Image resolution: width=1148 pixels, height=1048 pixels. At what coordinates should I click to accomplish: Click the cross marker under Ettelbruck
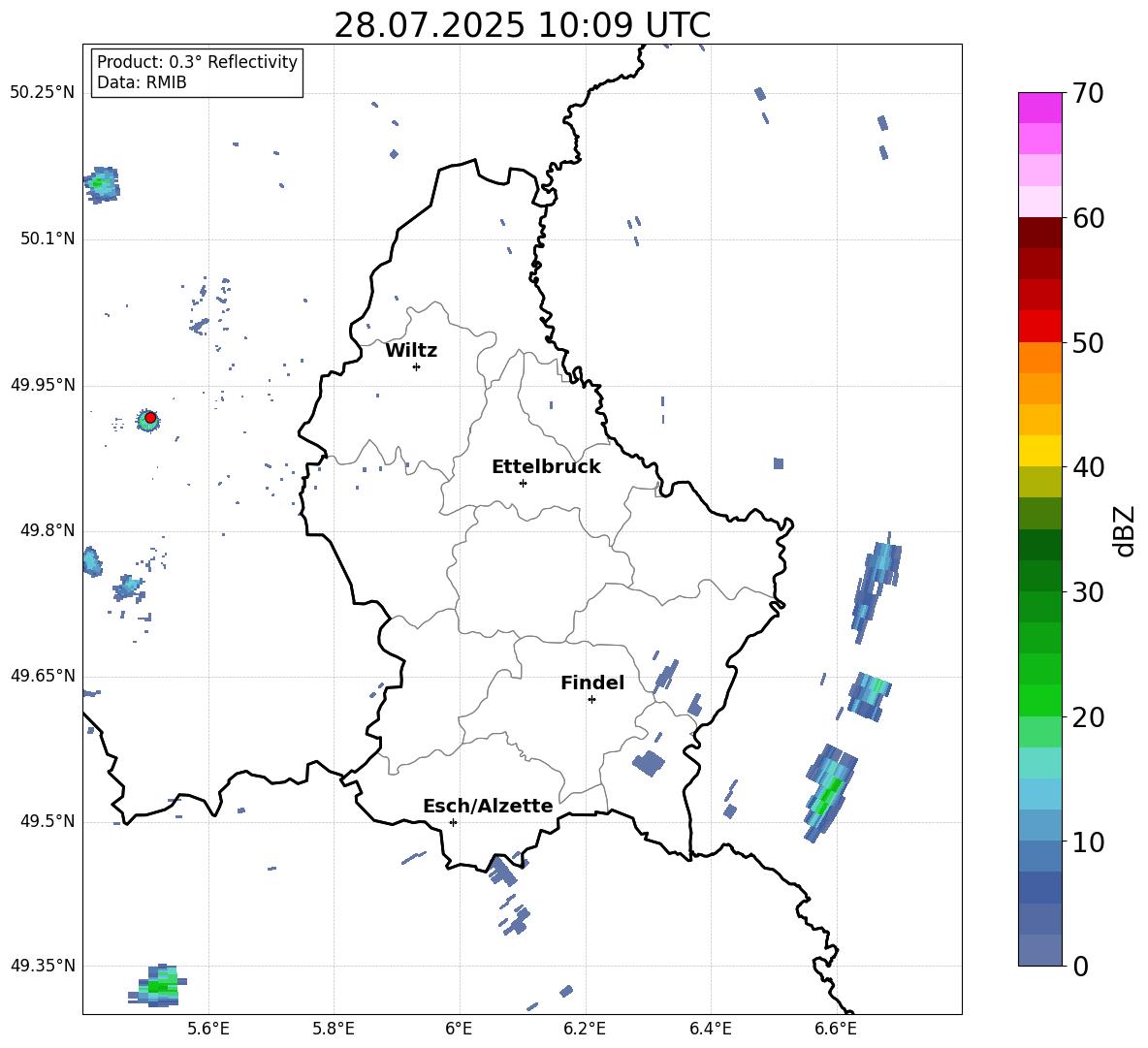(x=523, y=483)
